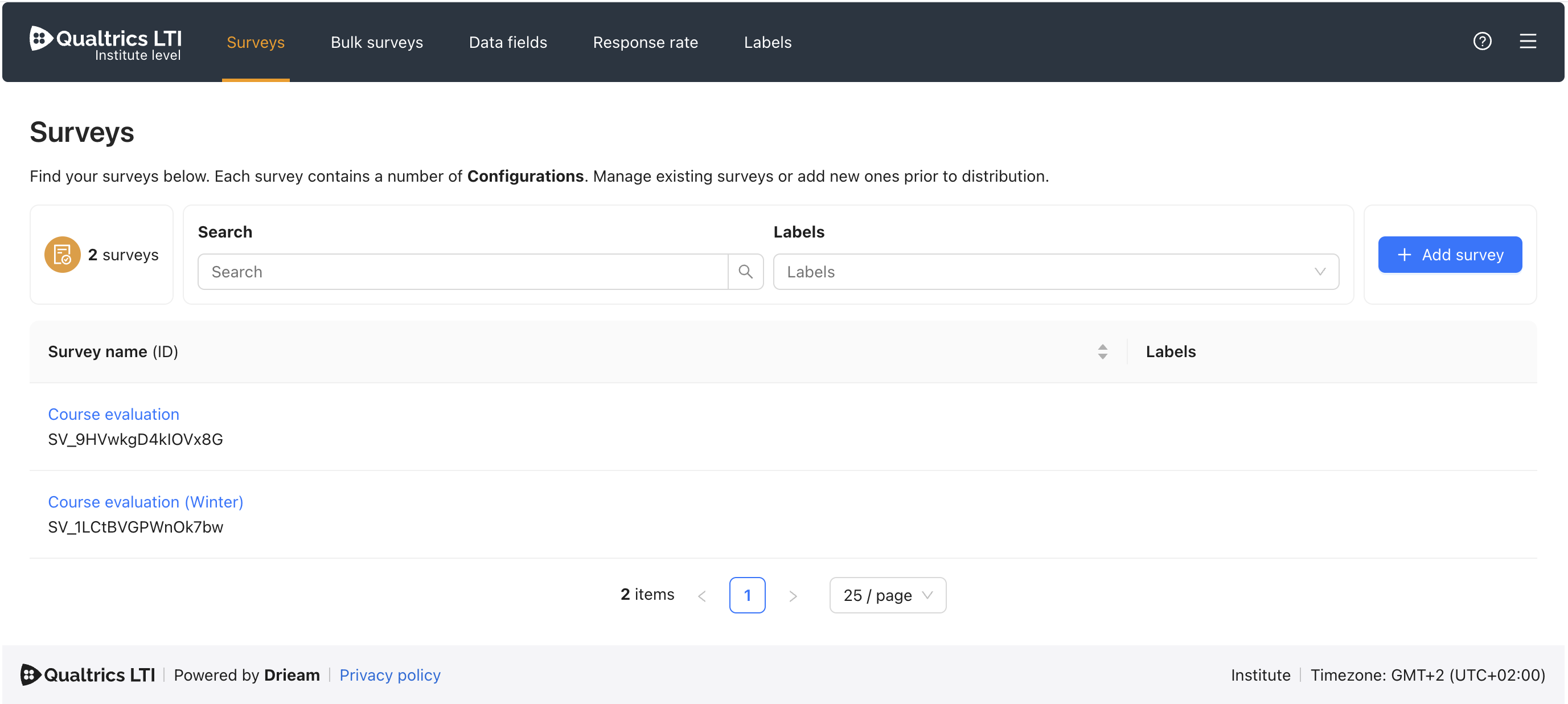
Task: Open the Privacy policy link
Action: pos(389,675)
